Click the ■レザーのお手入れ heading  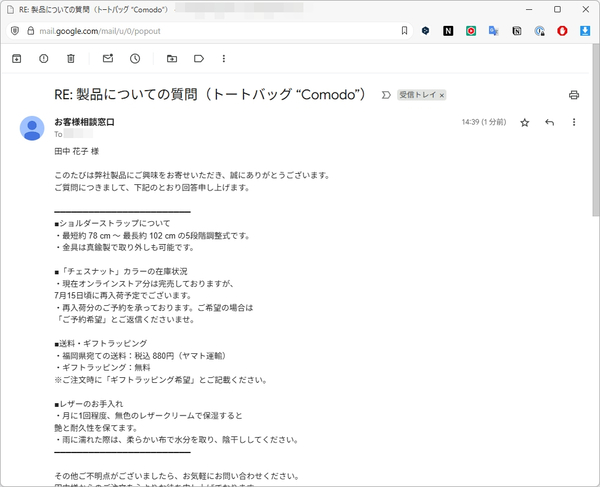[89, 404]
